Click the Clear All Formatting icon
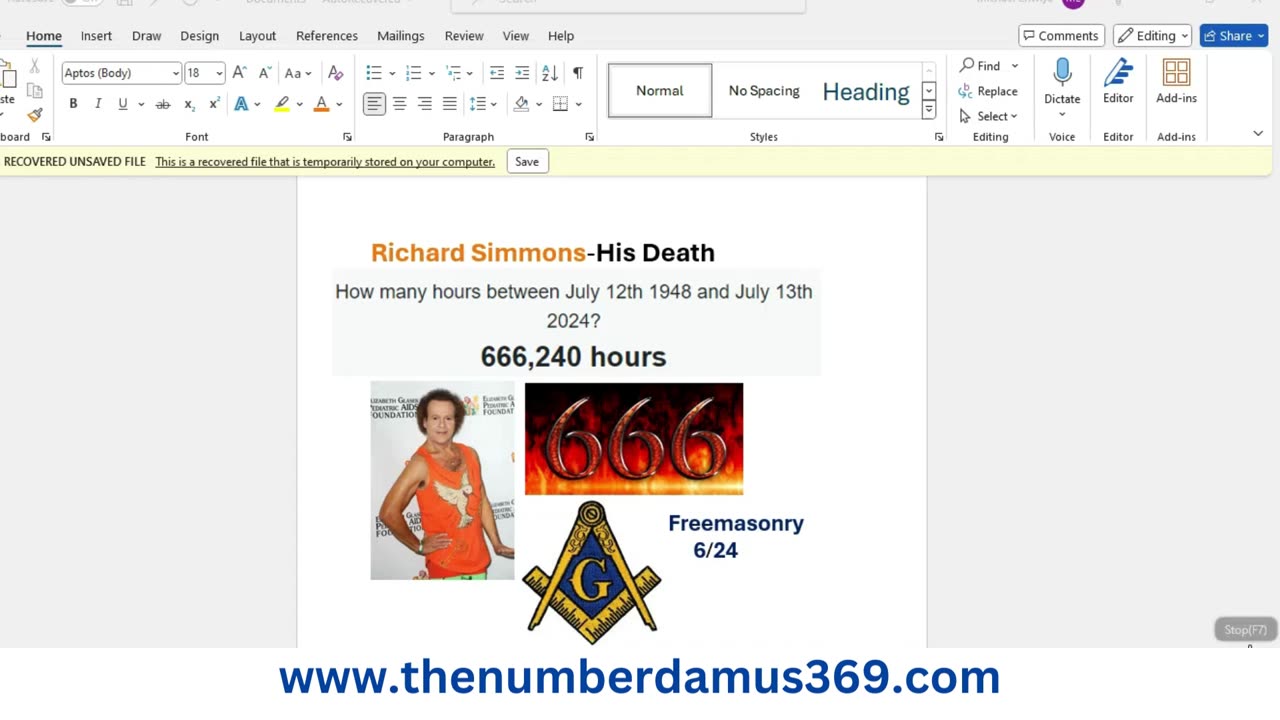This screenshot has width=1280, height=720. [336, 73]
